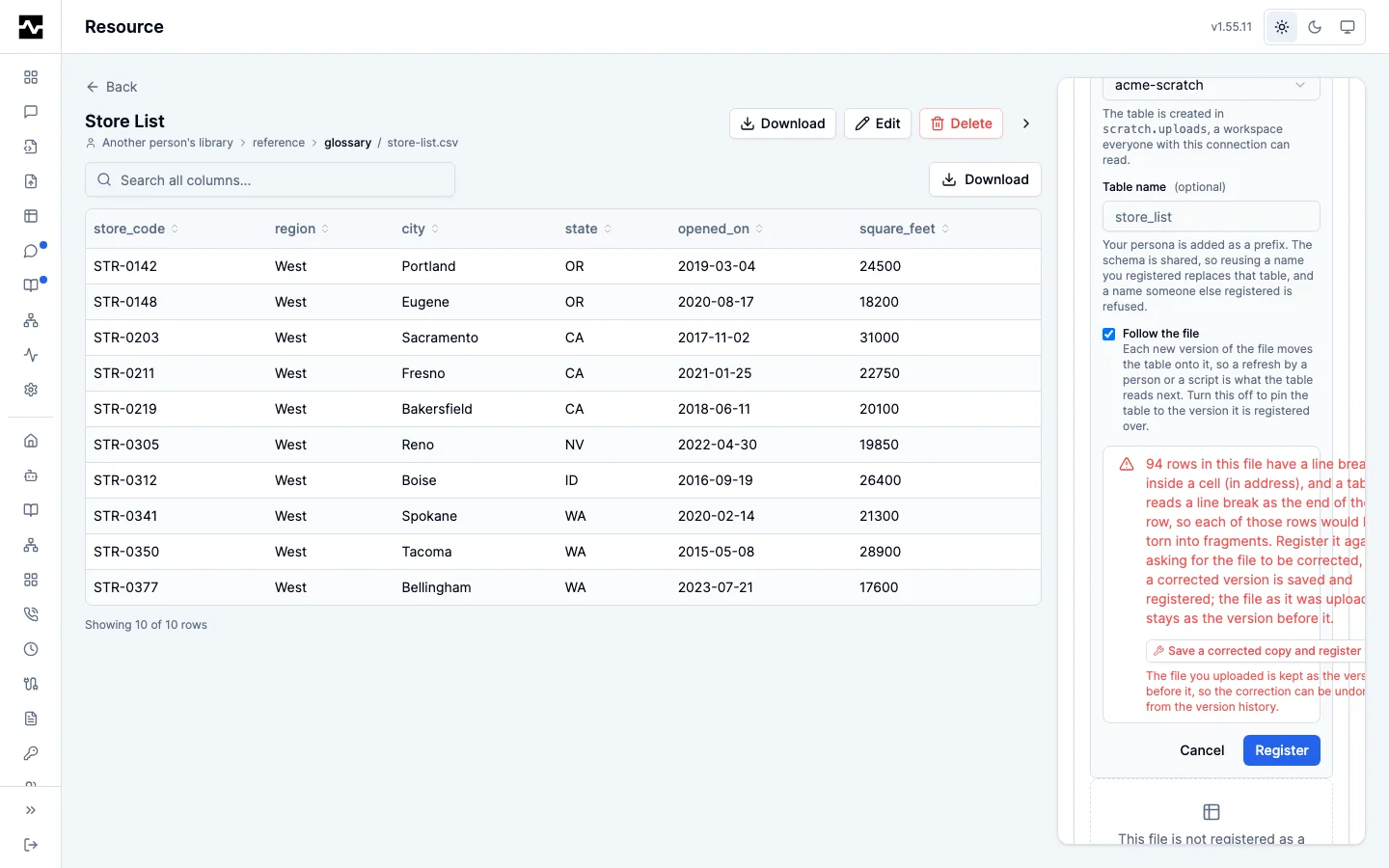This screenshot has height=868, width=1389.
Task: Click the Store List page title
Action: (x=124, y=122)
